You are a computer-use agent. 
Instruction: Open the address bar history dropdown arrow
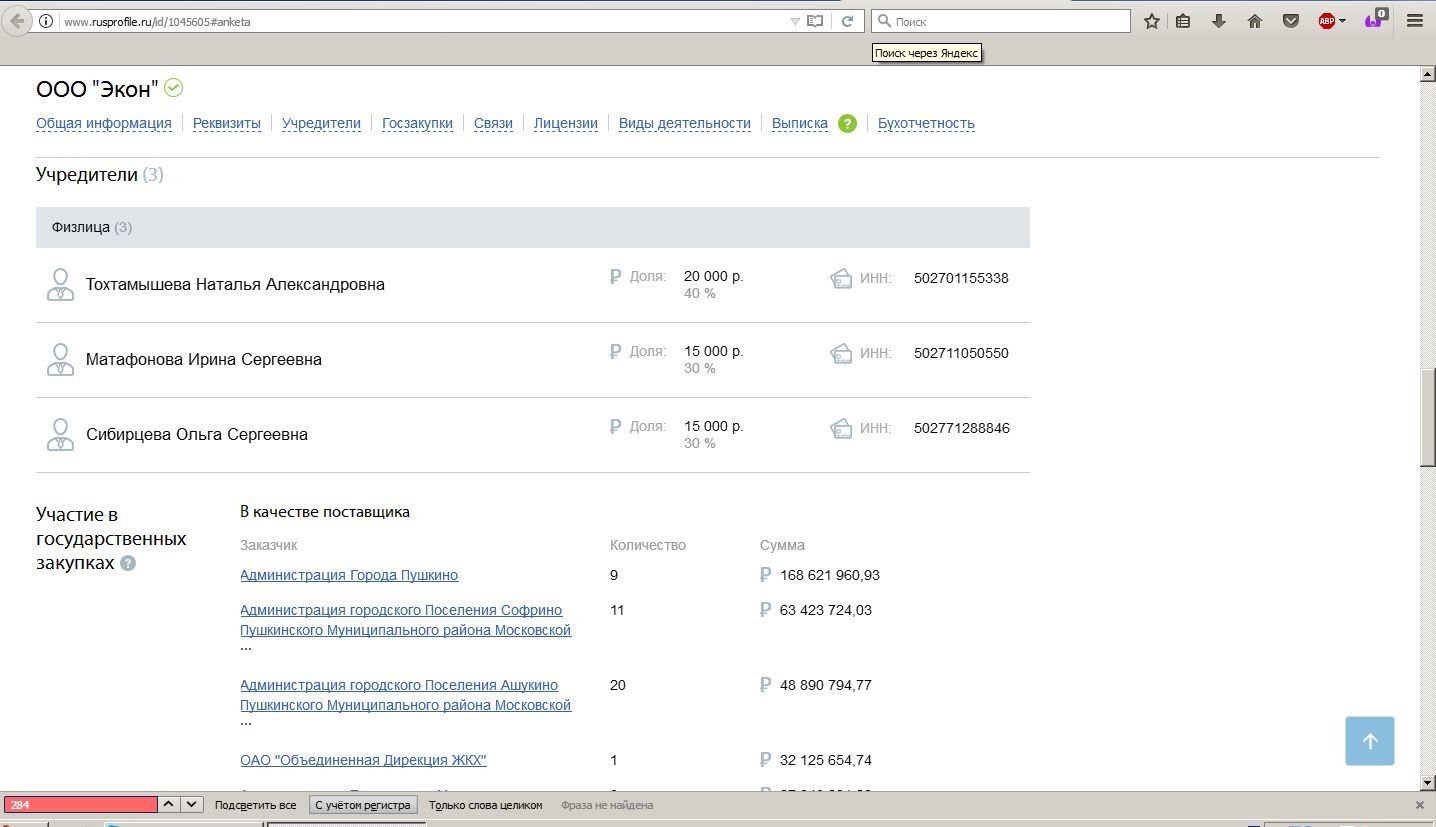click(795, 21)
